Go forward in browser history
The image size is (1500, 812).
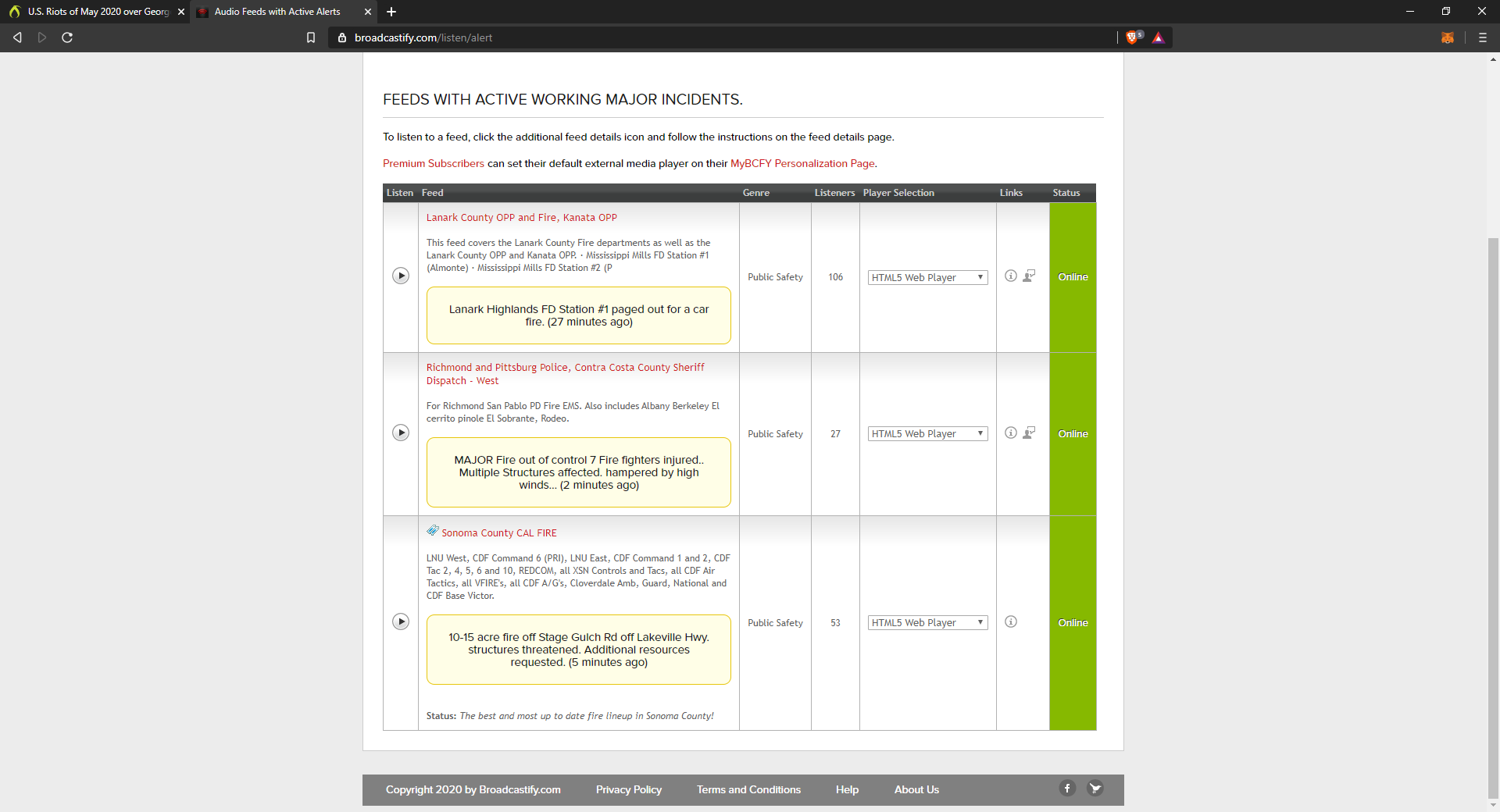click(x=42, y=37)
